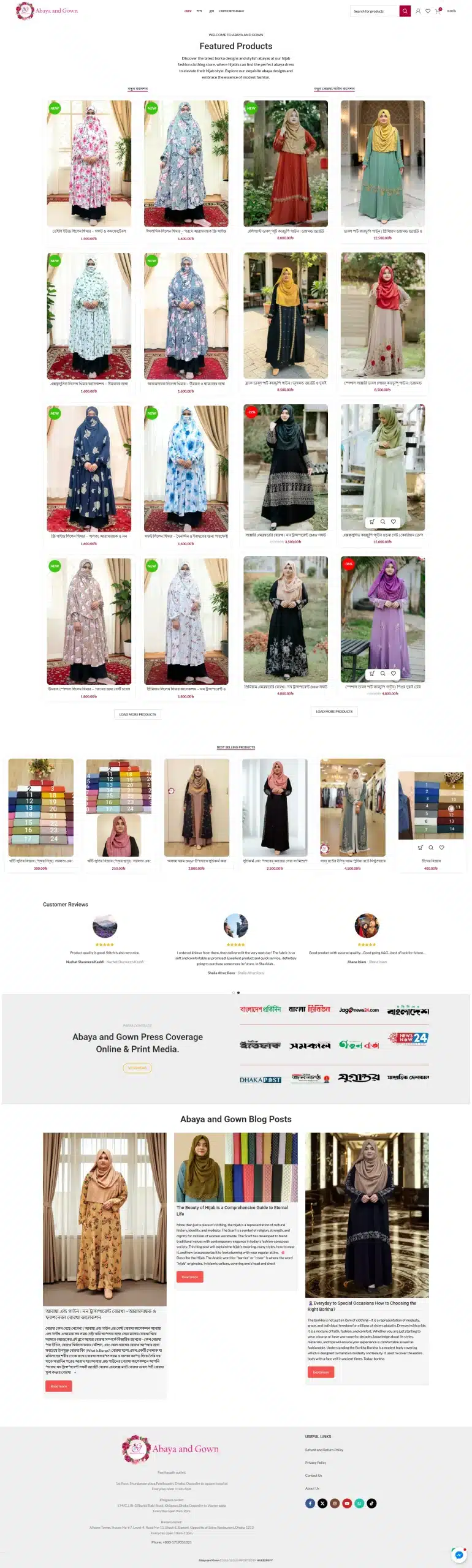Open the Facebook social icon in footer
Screen dimensions: 472x1568
point(310,1503)
